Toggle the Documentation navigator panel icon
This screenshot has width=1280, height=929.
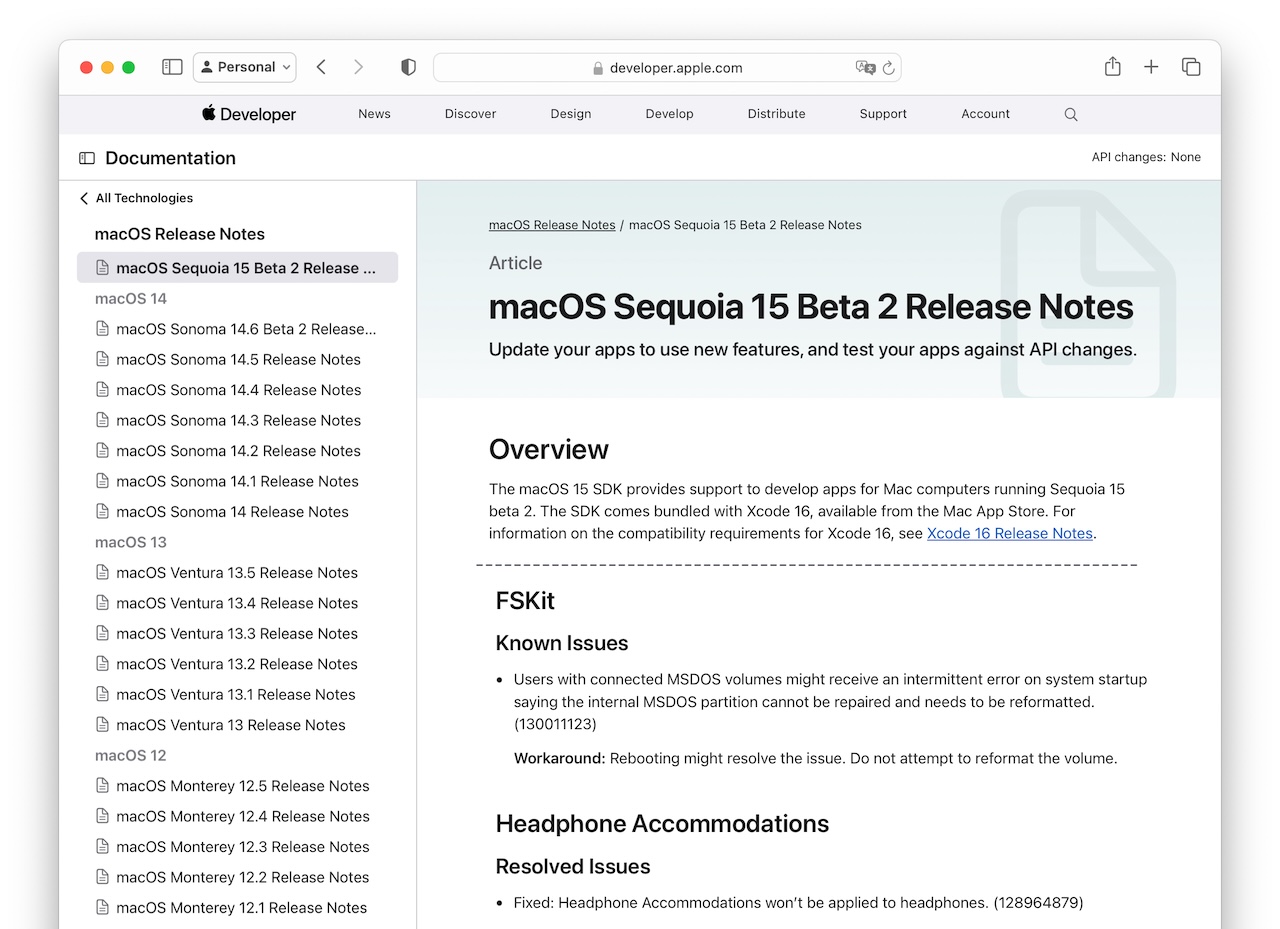tap(87, 158)
